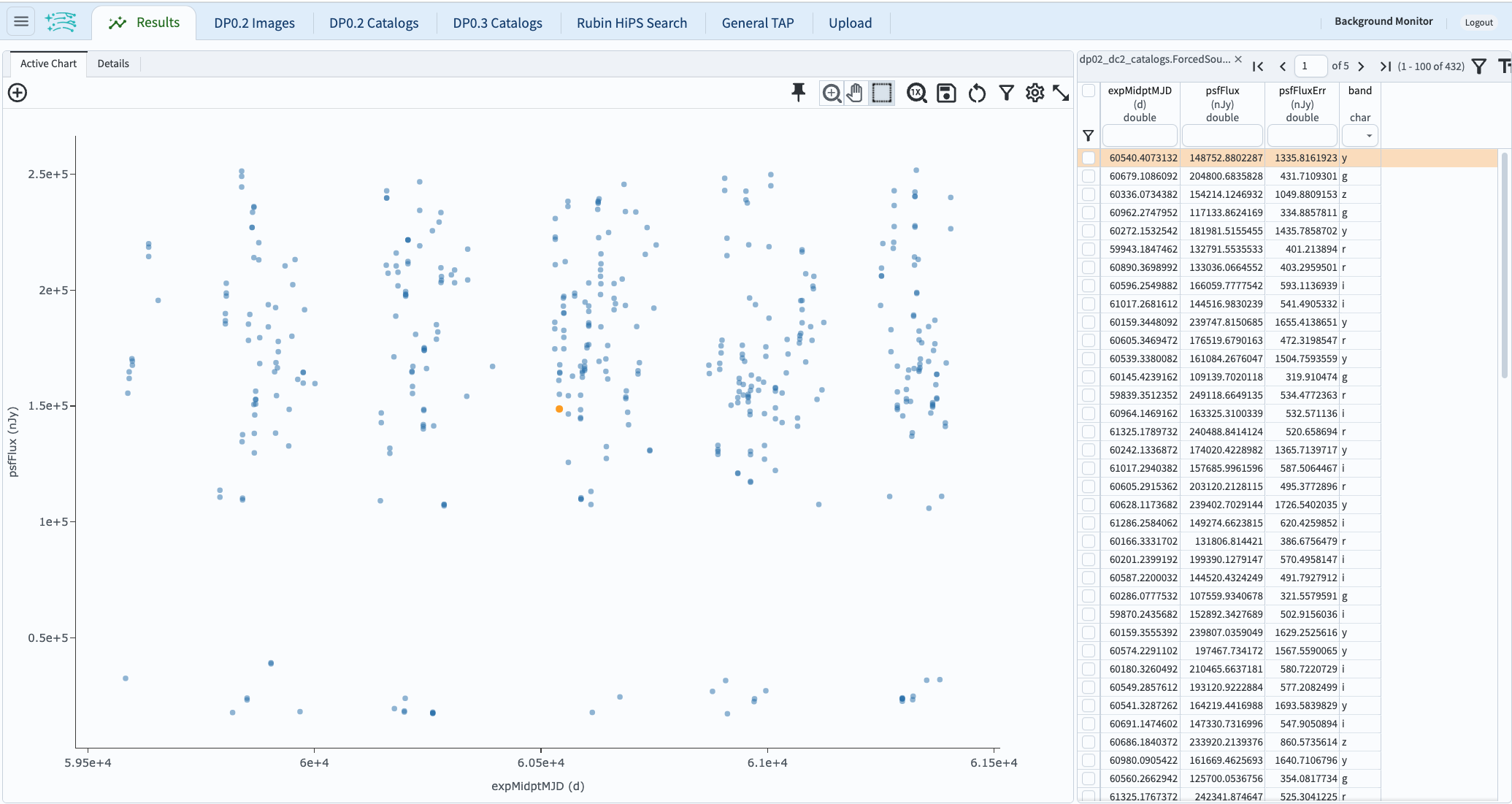Open the hamburger application menu
The image size is (1512, 804).
tap(20, 20)
